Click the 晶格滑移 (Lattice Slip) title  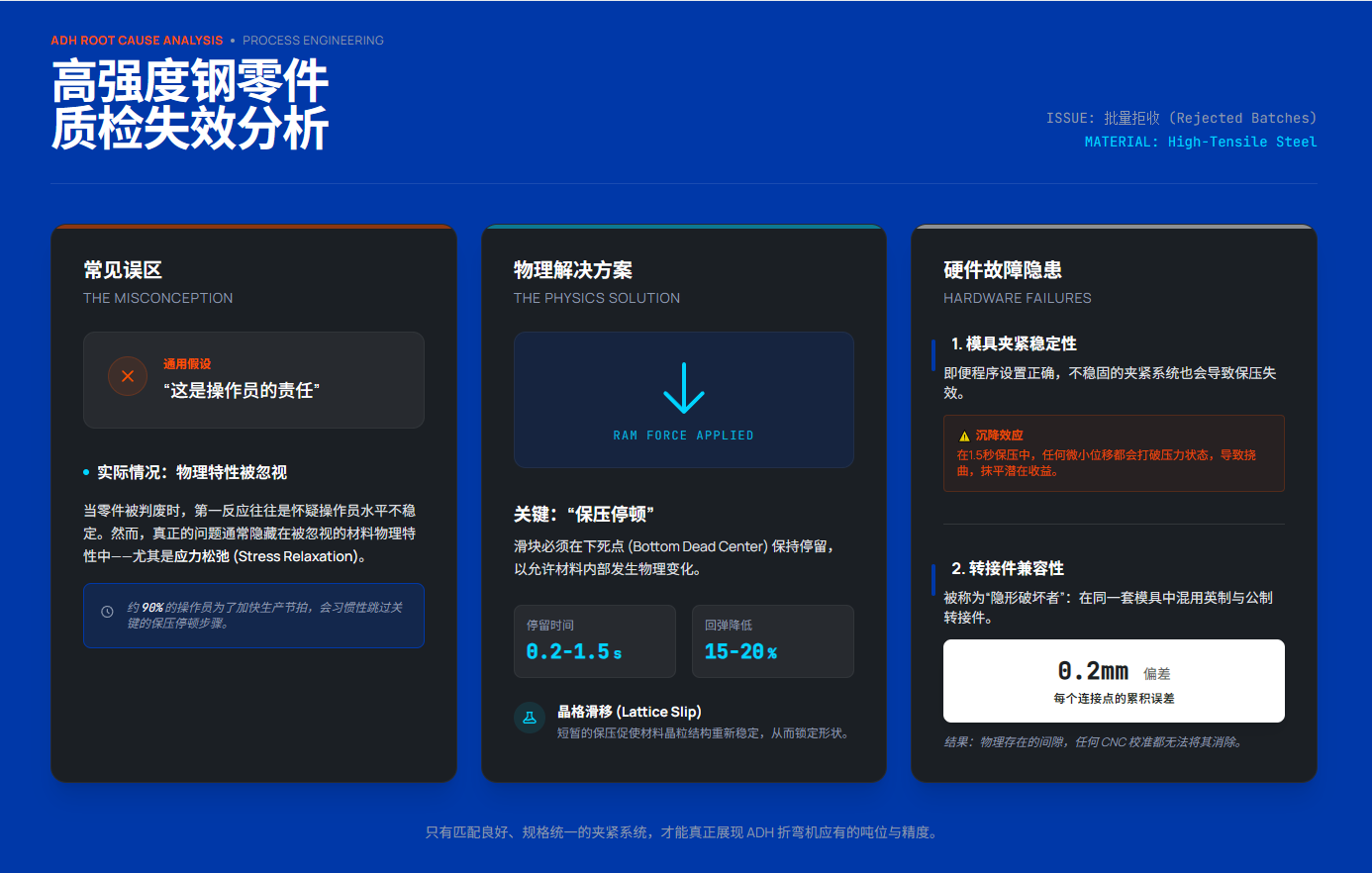[630, 712]
